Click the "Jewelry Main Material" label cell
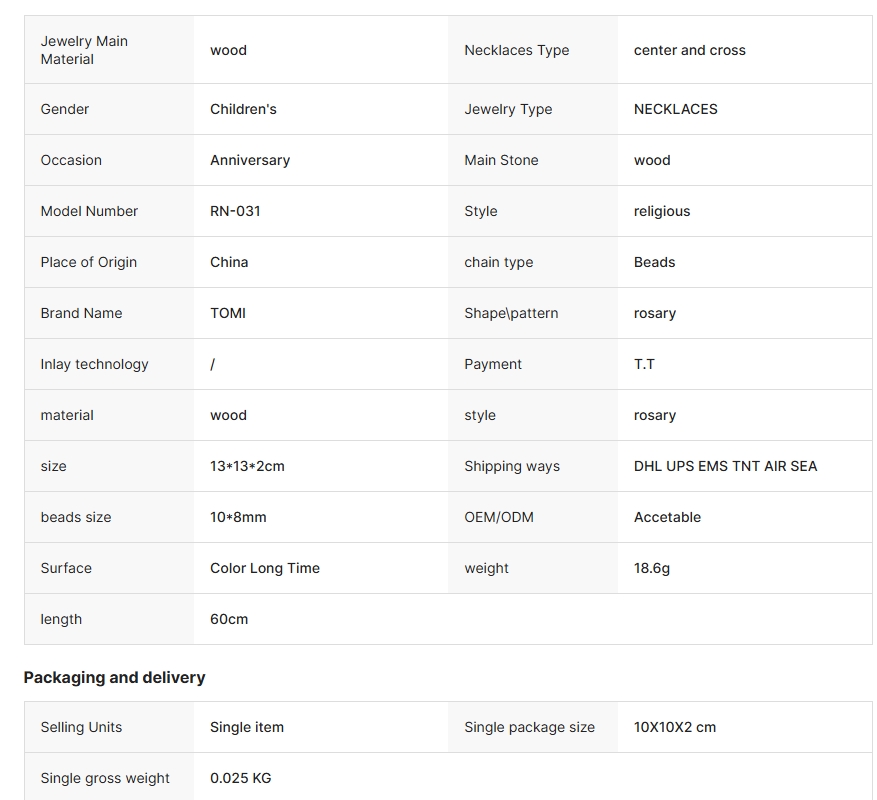The height and width of the screenshot is (800, 877). pos(84,50)
